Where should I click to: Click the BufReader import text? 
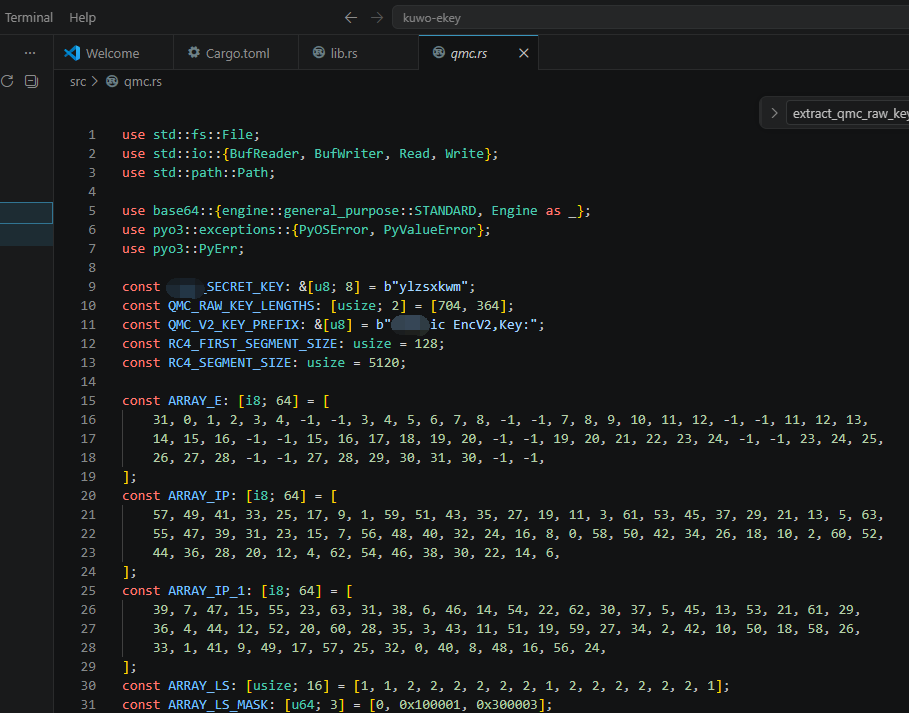(264, 154)
